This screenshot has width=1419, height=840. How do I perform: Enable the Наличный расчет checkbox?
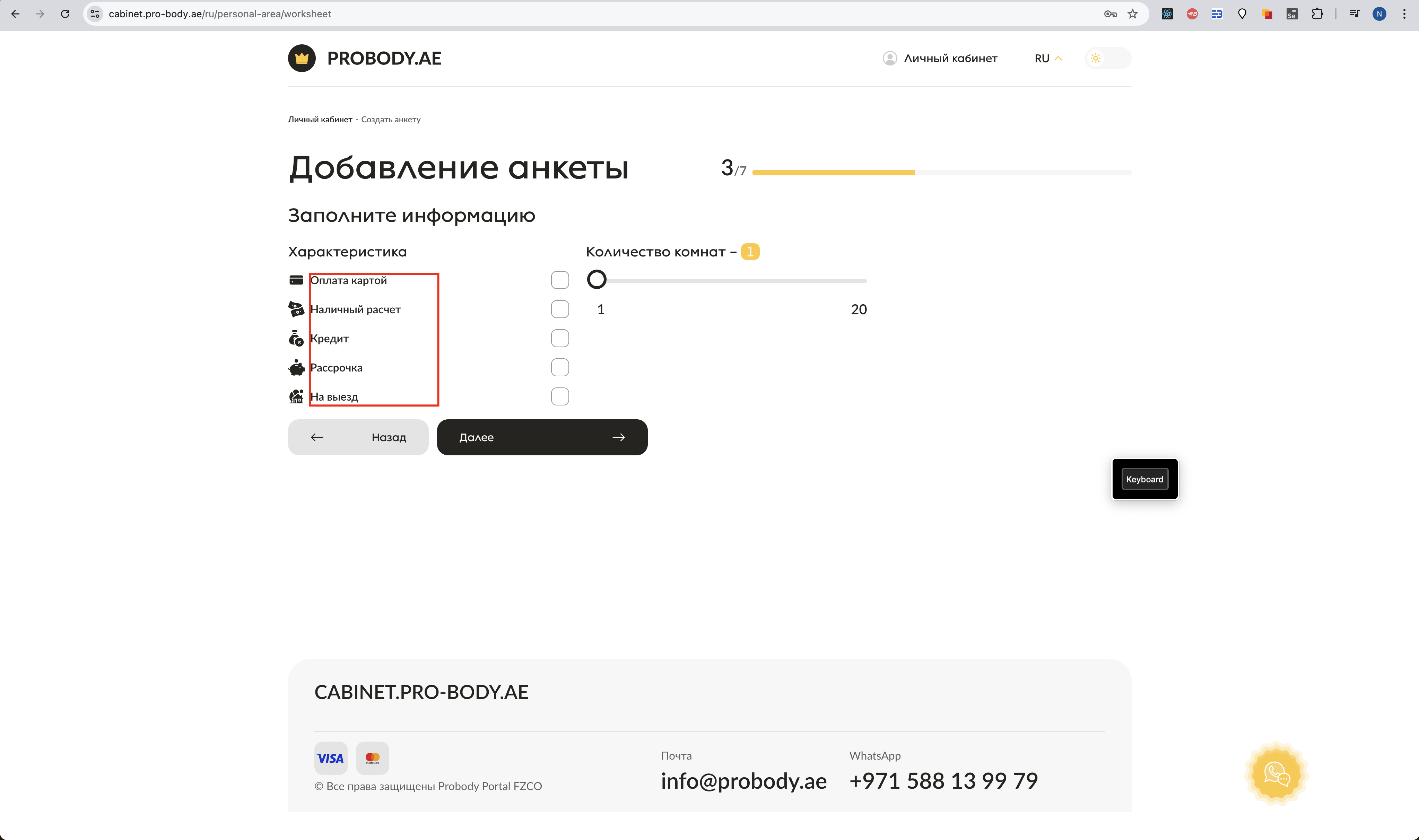[560, 309]
